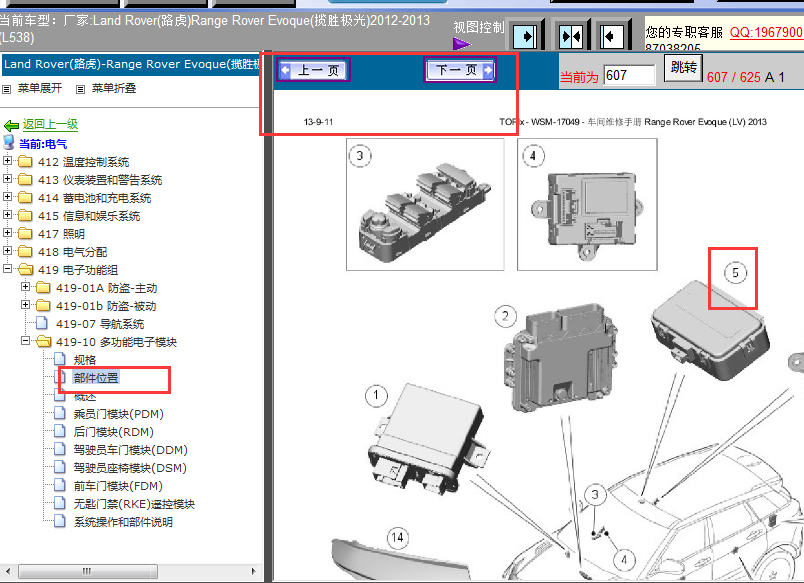The width and height of the screenshot is (804, 583).
Task: Click the center-collapse view control icon
Action: pyautogui.click(x=571, y=36)
